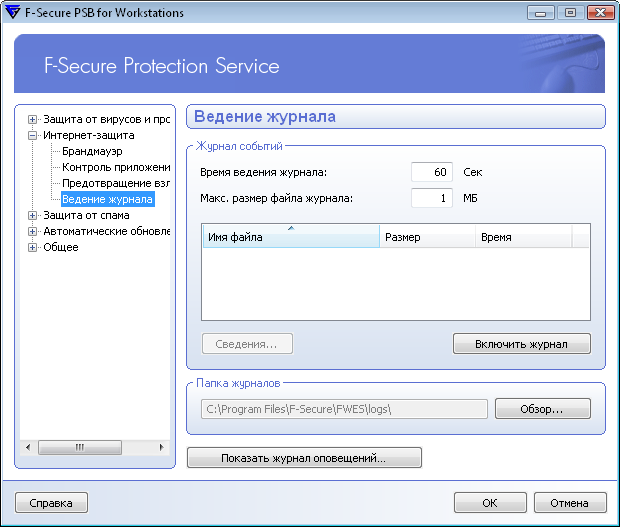Select Автоматические обновления tree item
Image resolution: width=620 pixels, height=527 pixels.
coord(106,231)
